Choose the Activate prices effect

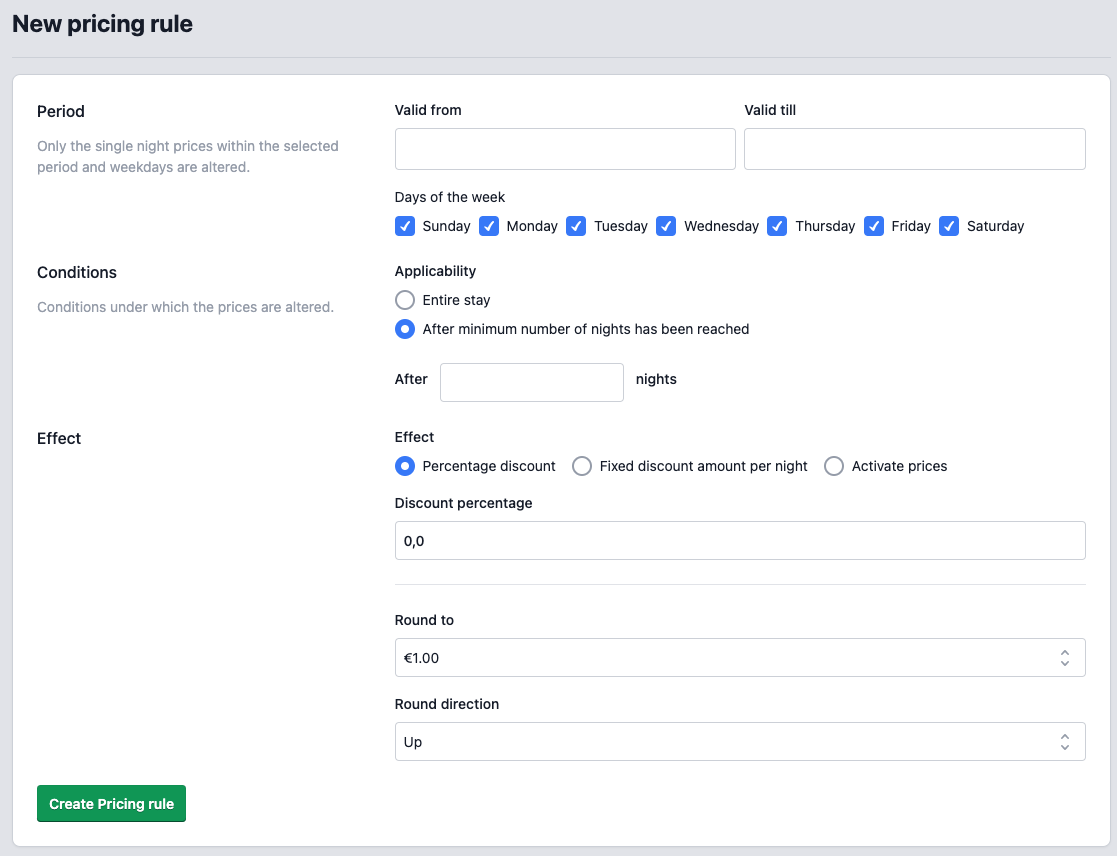click(x=834, y=466)
